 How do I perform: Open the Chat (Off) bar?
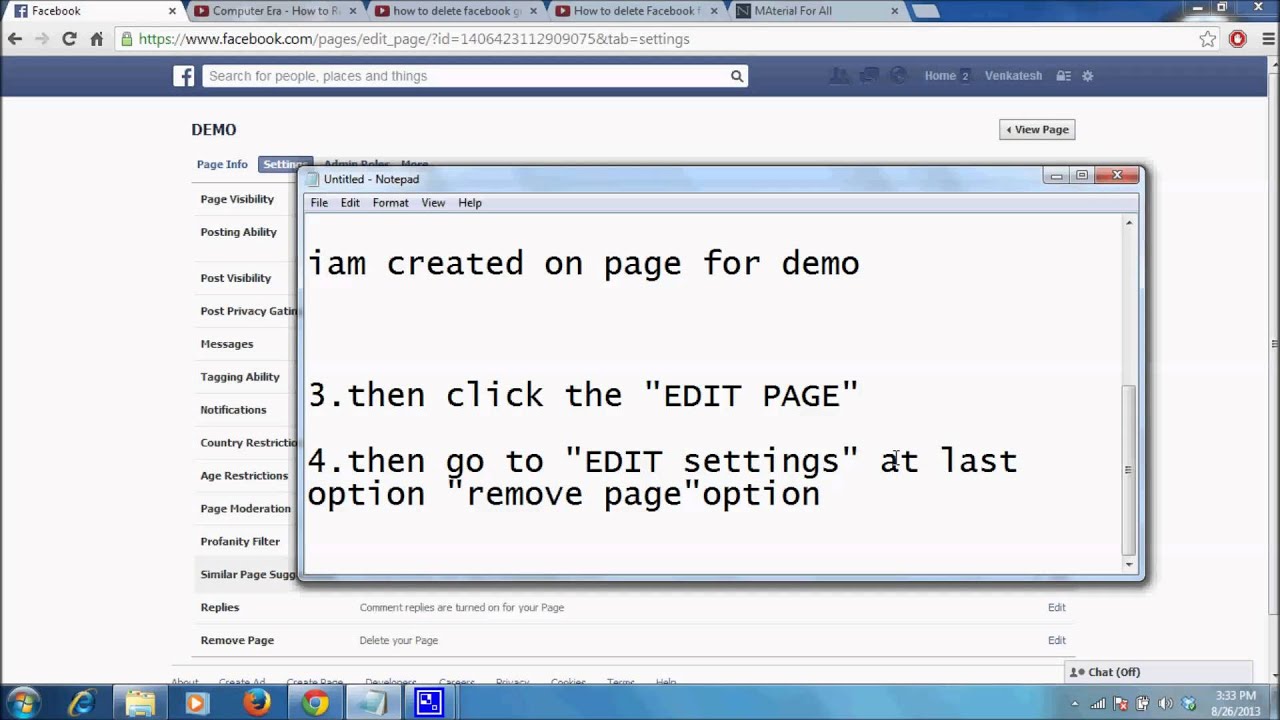1158,672
